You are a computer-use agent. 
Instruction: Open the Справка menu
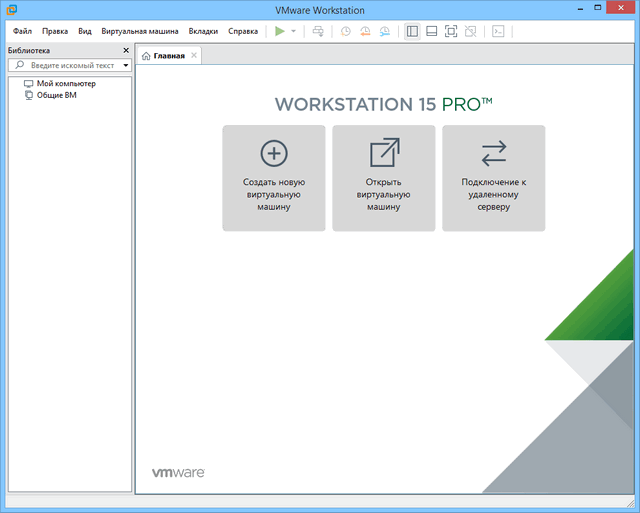[243, 31]
